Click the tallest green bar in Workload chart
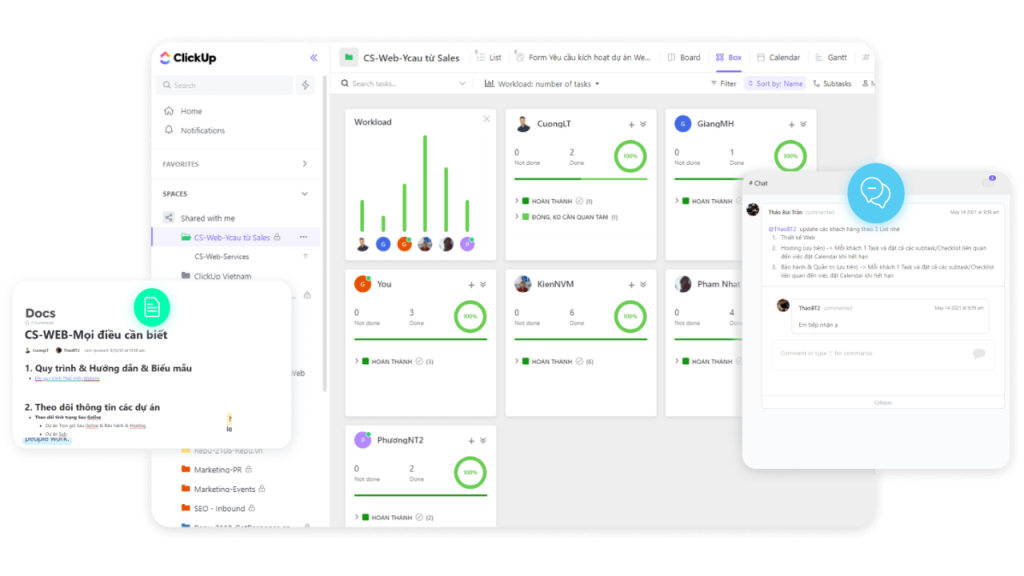This screenshot has height=576, width=1024. click(425, 184)
